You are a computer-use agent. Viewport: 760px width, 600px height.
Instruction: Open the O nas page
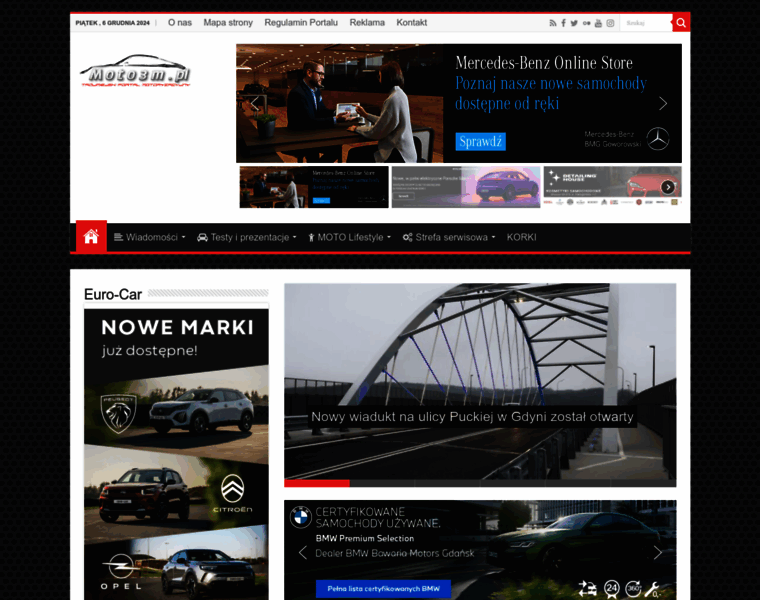click(x=180, y=22)
